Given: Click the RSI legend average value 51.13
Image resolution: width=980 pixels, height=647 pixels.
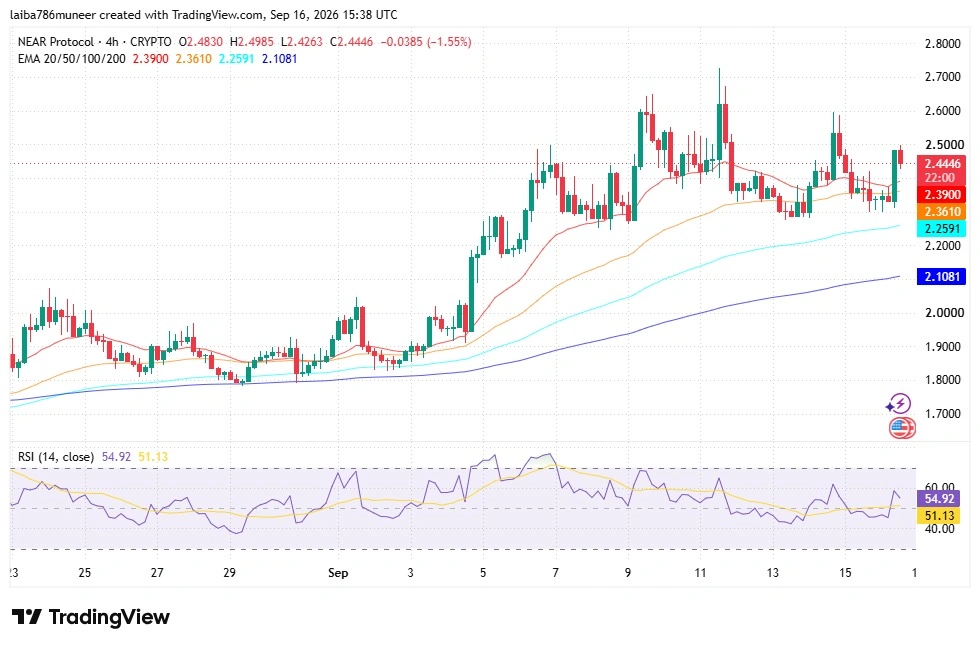Looking at the screenshot, I should click(x=153, y=457).
